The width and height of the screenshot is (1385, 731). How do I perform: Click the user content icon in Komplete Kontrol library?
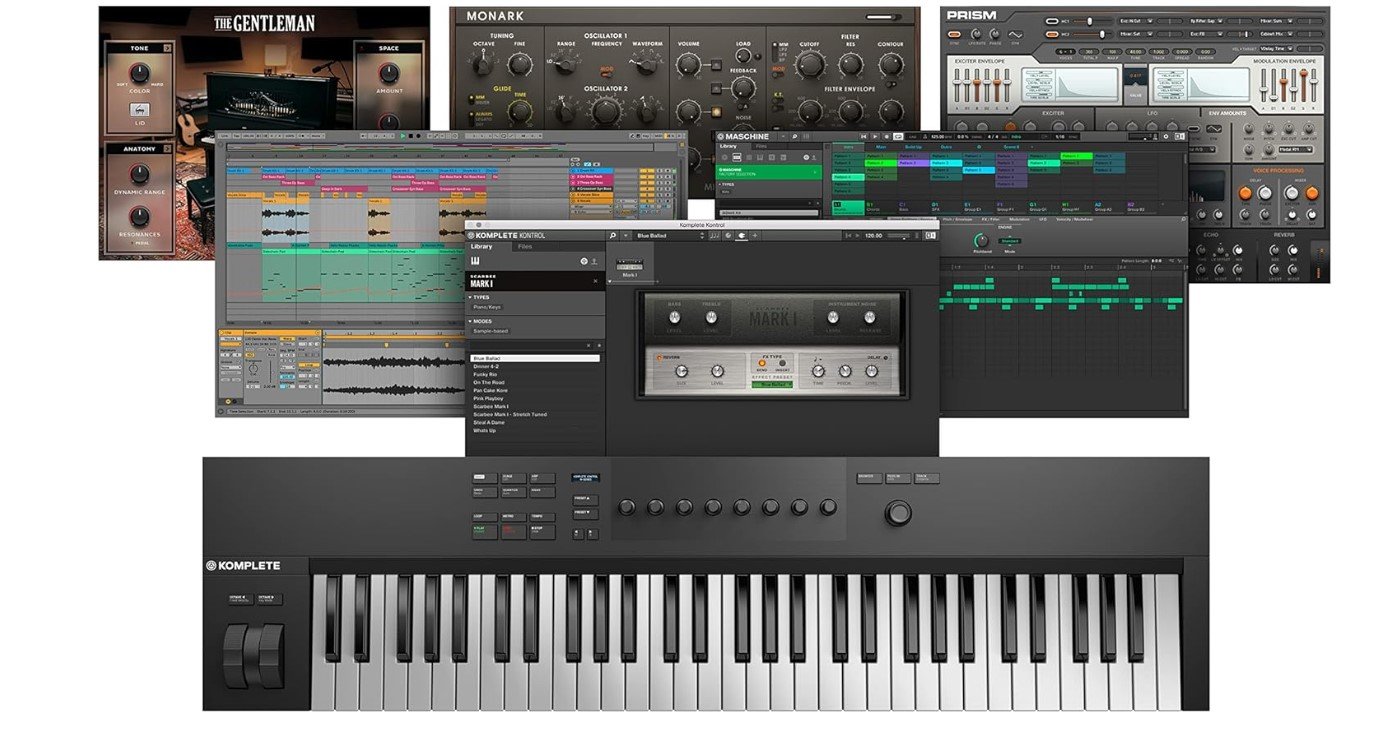point(594,261)
